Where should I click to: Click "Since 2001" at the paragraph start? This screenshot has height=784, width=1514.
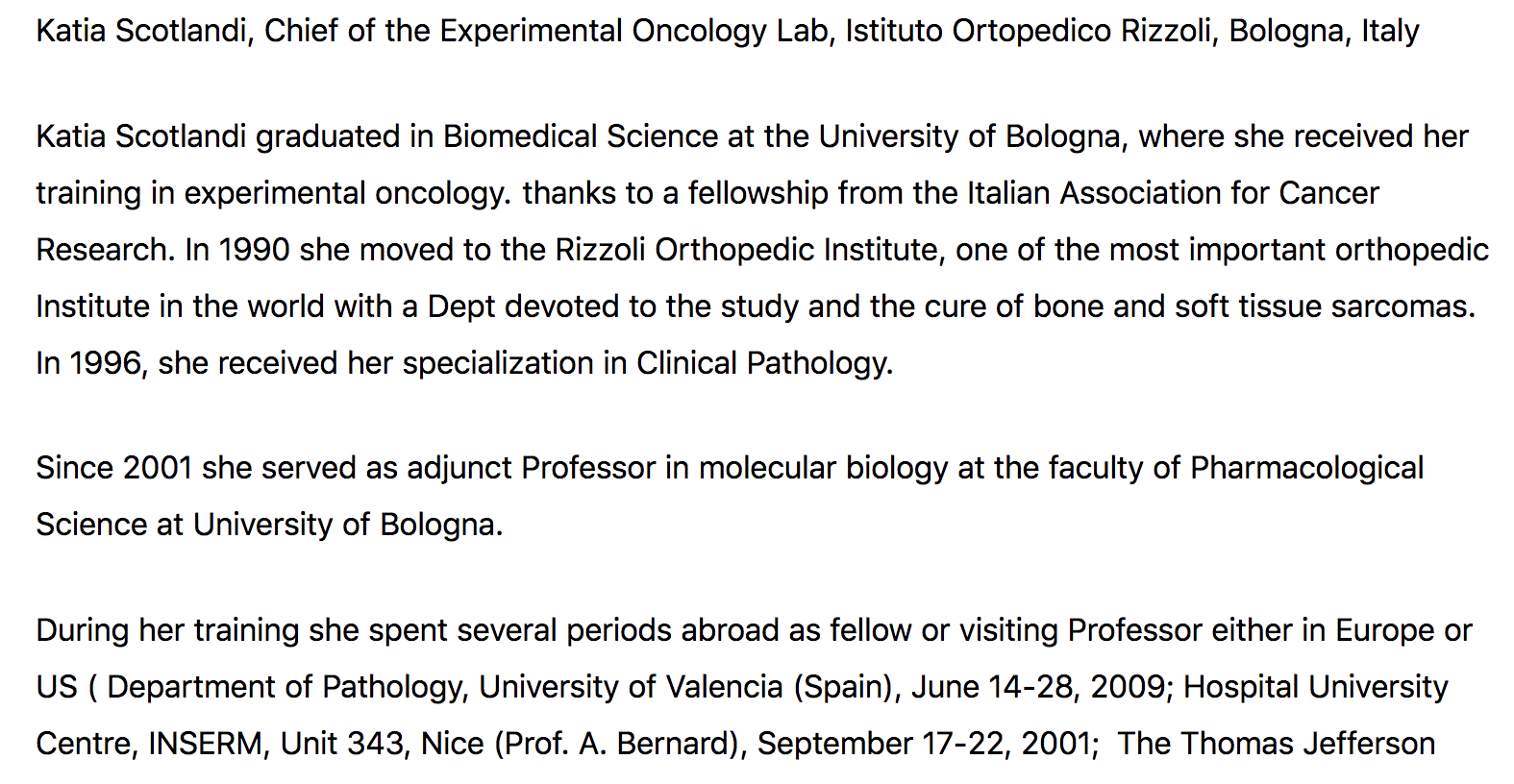tap(114, 469)
